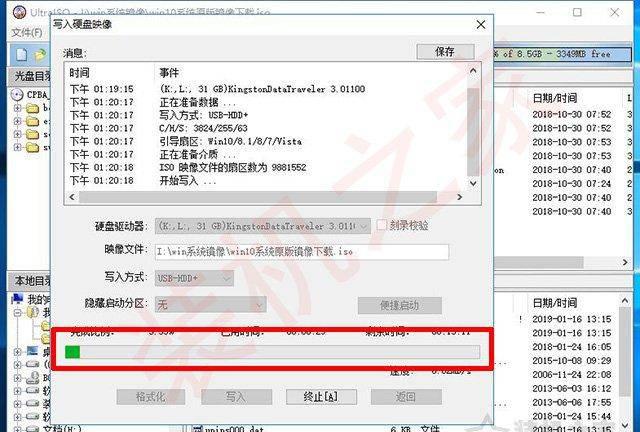The height and width of the screenshot is (432, 640).
Task: Select the folder icon beside 'e' entry
Action: pyautogui.click(x=33, y=121)
